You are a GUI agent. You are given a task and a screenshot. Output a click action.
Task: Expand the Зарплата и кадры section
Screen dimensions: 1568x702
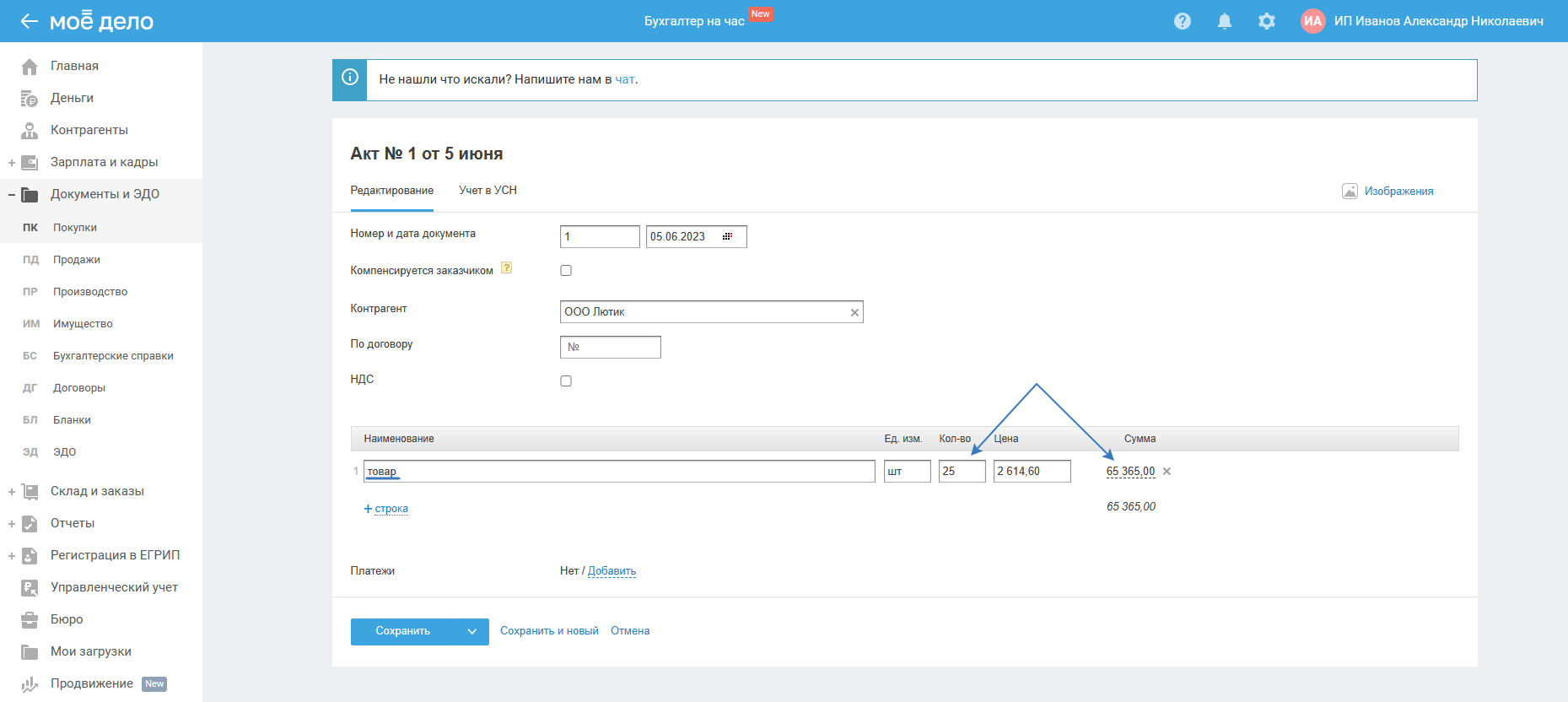tap(12, 163)
